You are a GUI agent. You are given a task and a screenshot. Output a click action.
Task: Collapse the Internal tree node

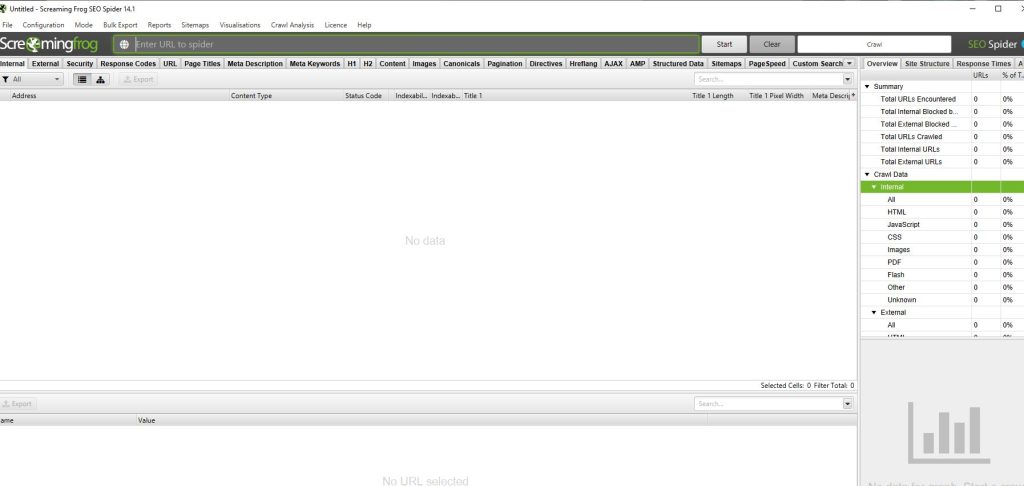point(874,187)
